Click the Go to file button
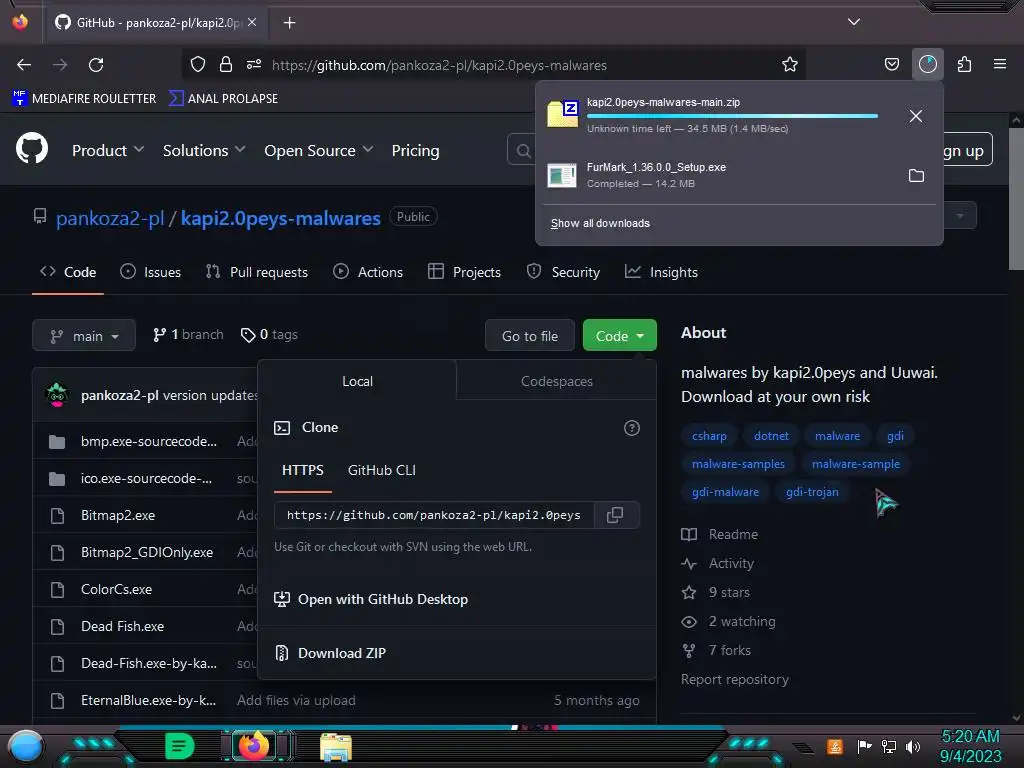1024x768 pixels. [x=530, y=335]
